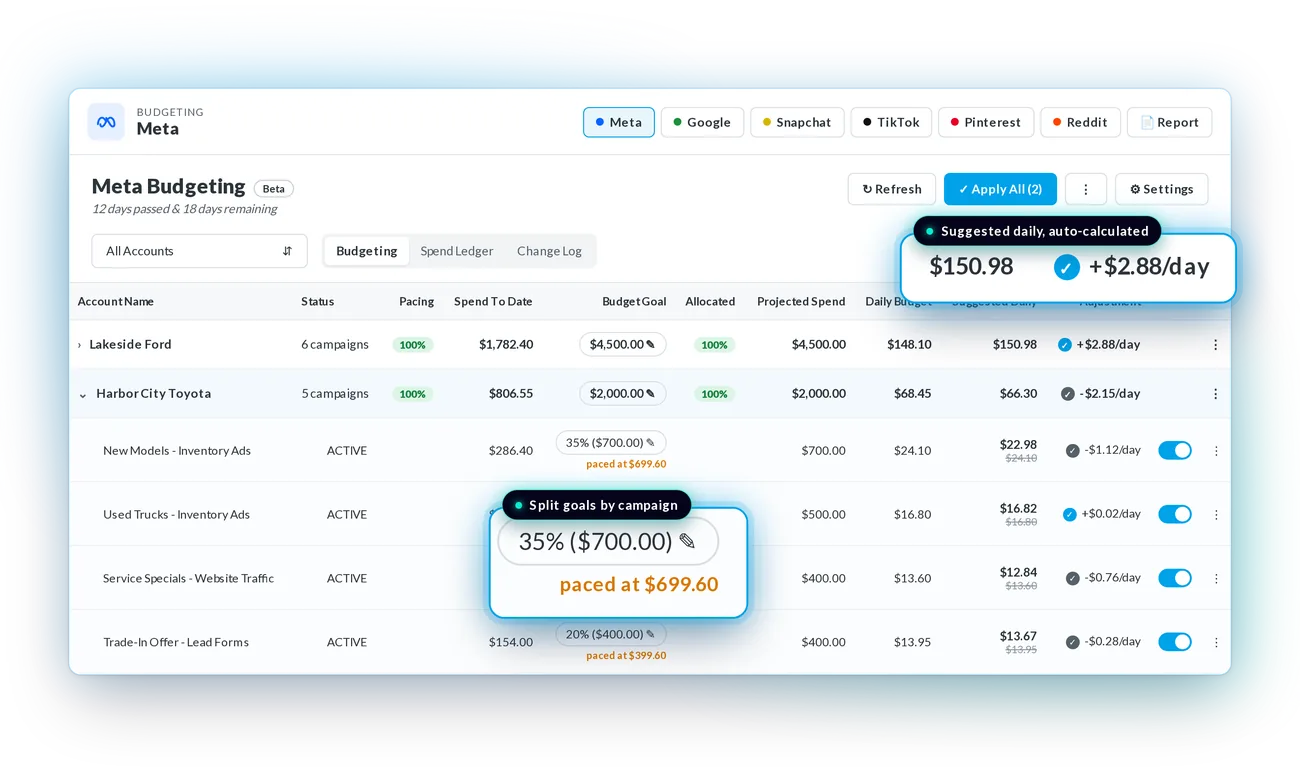Image resolution: width=1300 pixels, height=773 pixels.
Task: Click check icon beside +$0.02/day
Action: click(x=1070, y=515)
